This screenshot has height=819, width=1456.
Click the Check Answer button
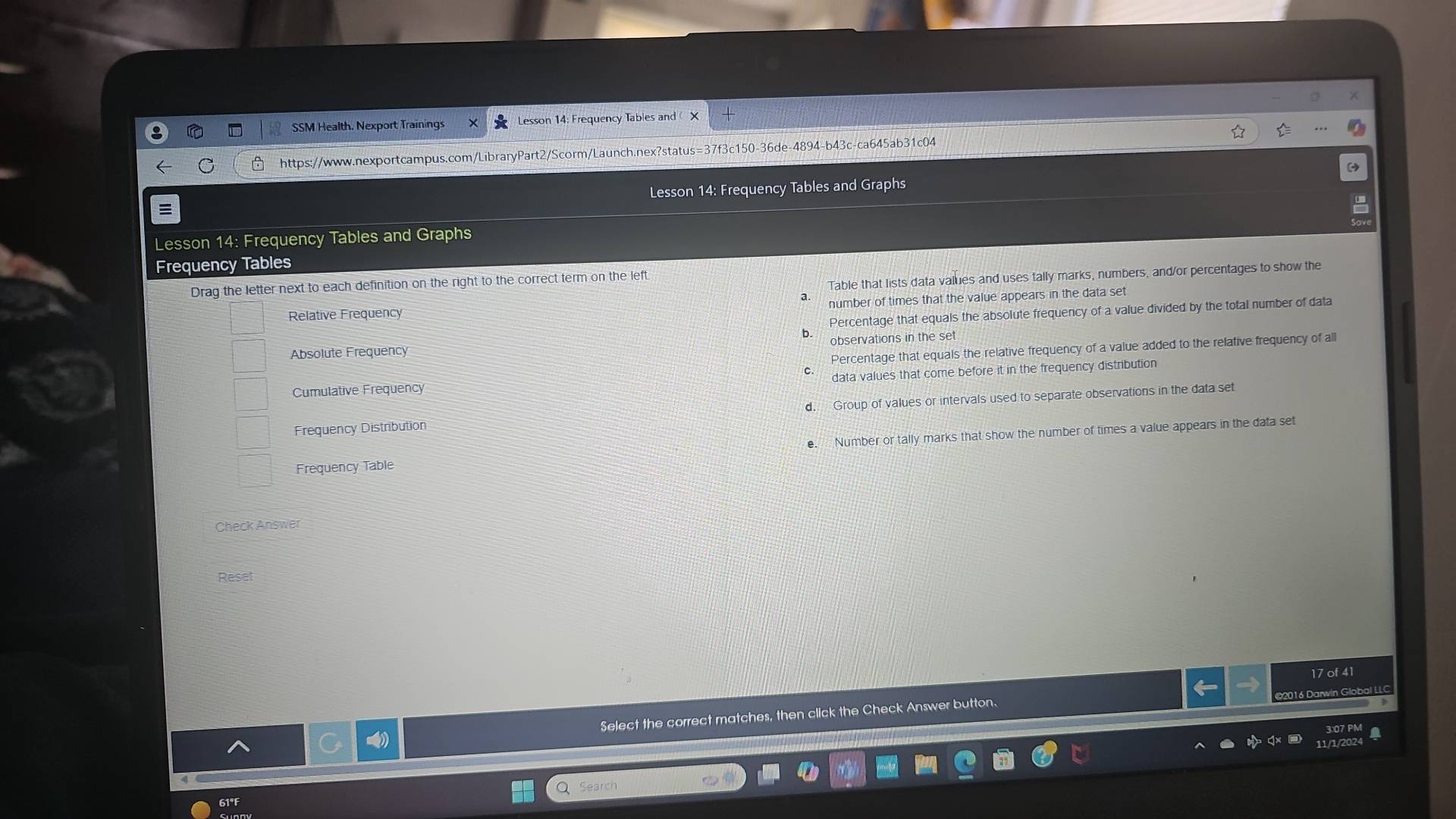pos(257,524)
